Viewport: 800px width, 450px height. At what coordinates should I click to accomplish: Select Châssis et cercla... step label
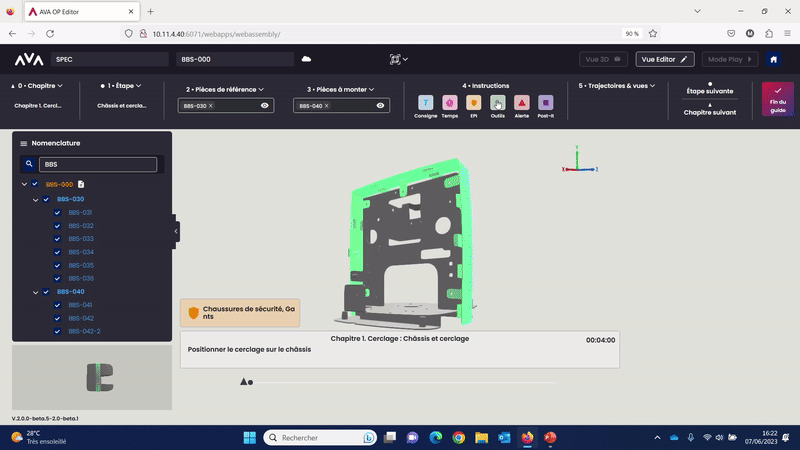pyautogui.click(x=121, y=106)
